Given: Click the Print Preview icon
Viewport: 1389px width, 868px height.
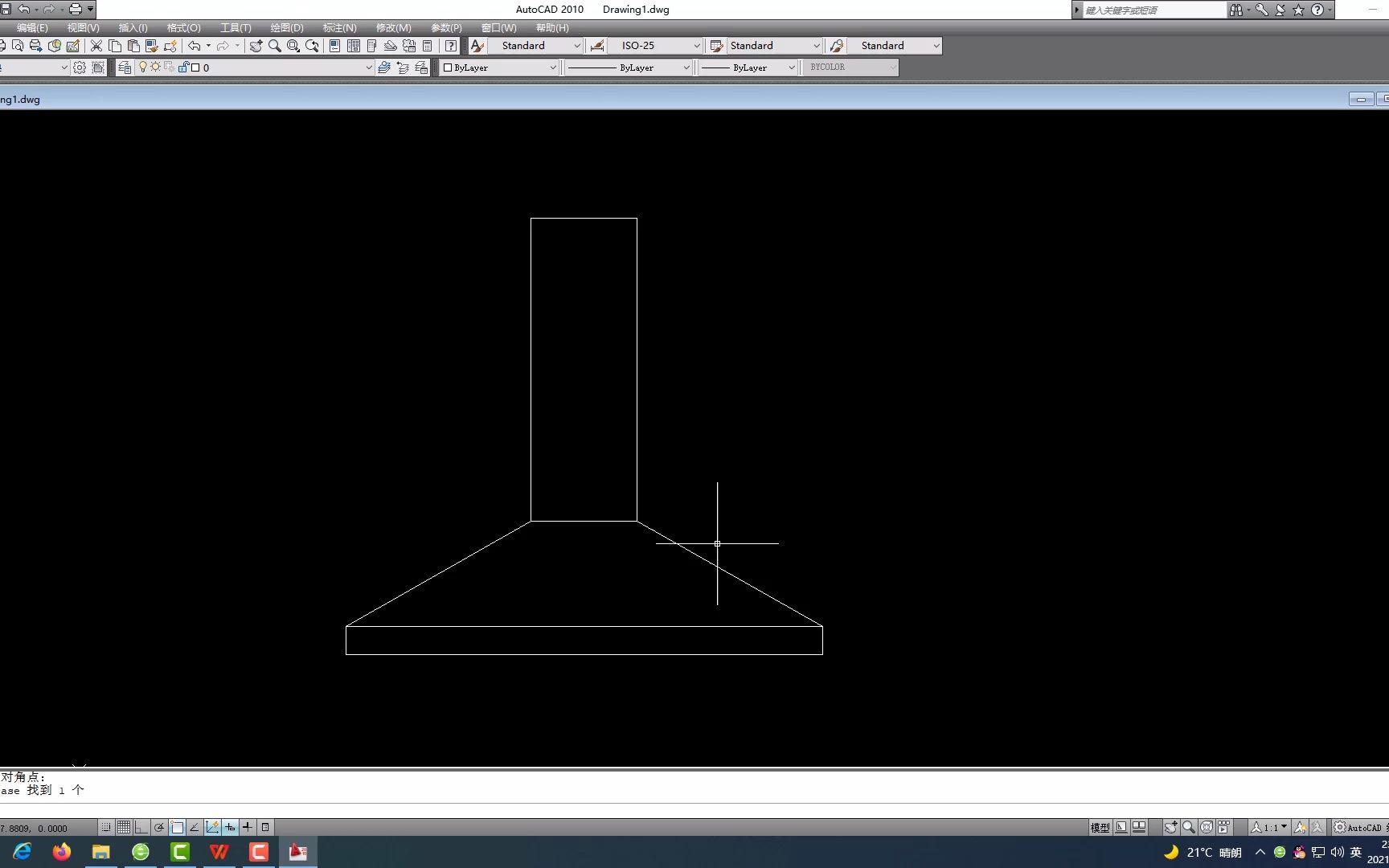Looking at the screenshot, I should tap(18, 46).
